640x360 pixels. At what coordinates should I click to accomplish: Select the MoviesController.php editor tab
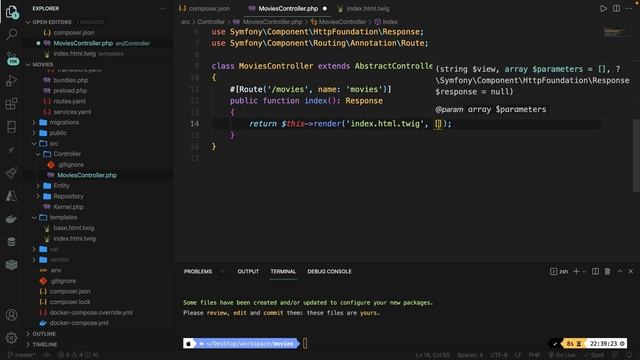pos(288,9)
